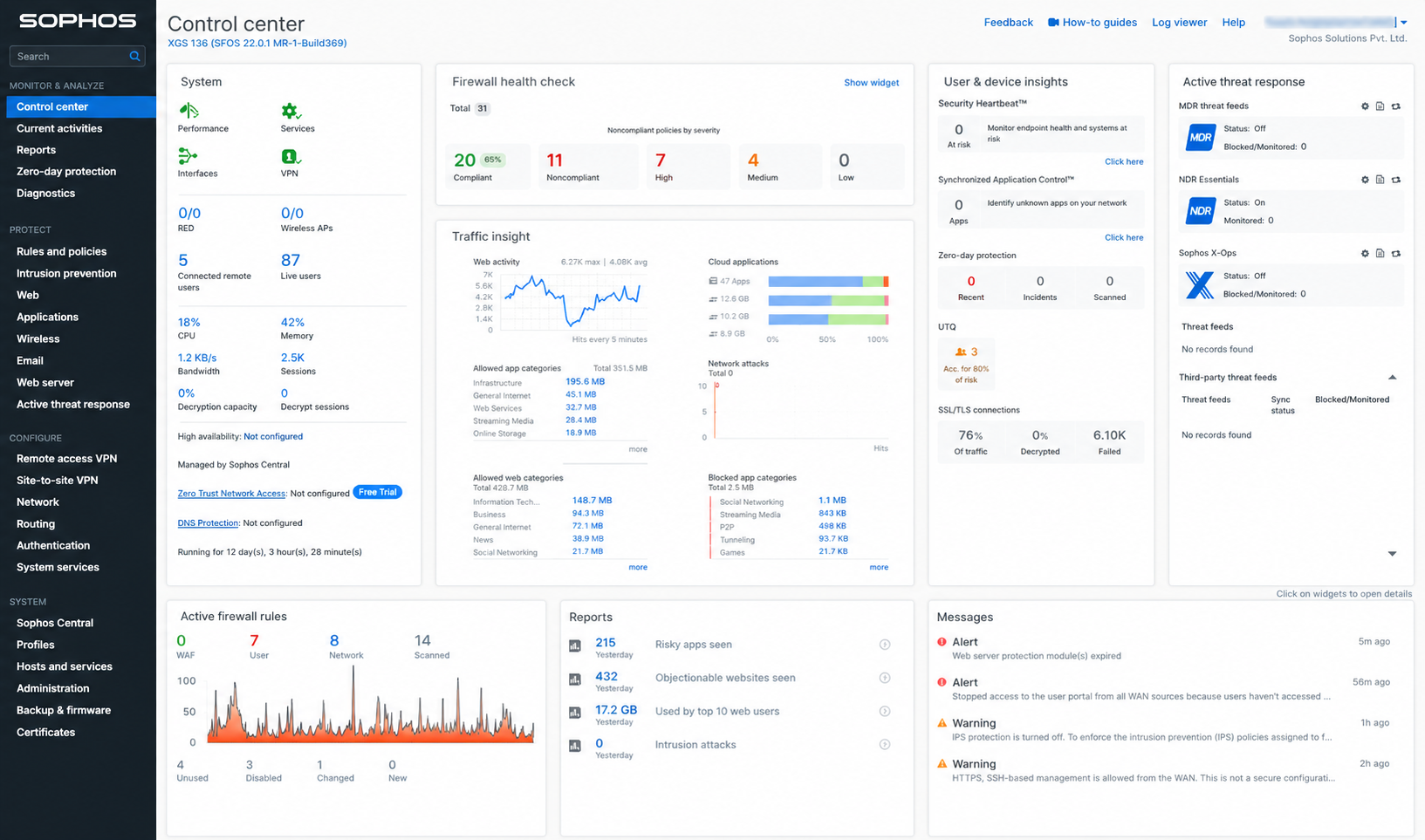Click the Sophos X-Ops X logo
The height and width of the screenshot is (840, 1425).
click(x=1201, y=284)
